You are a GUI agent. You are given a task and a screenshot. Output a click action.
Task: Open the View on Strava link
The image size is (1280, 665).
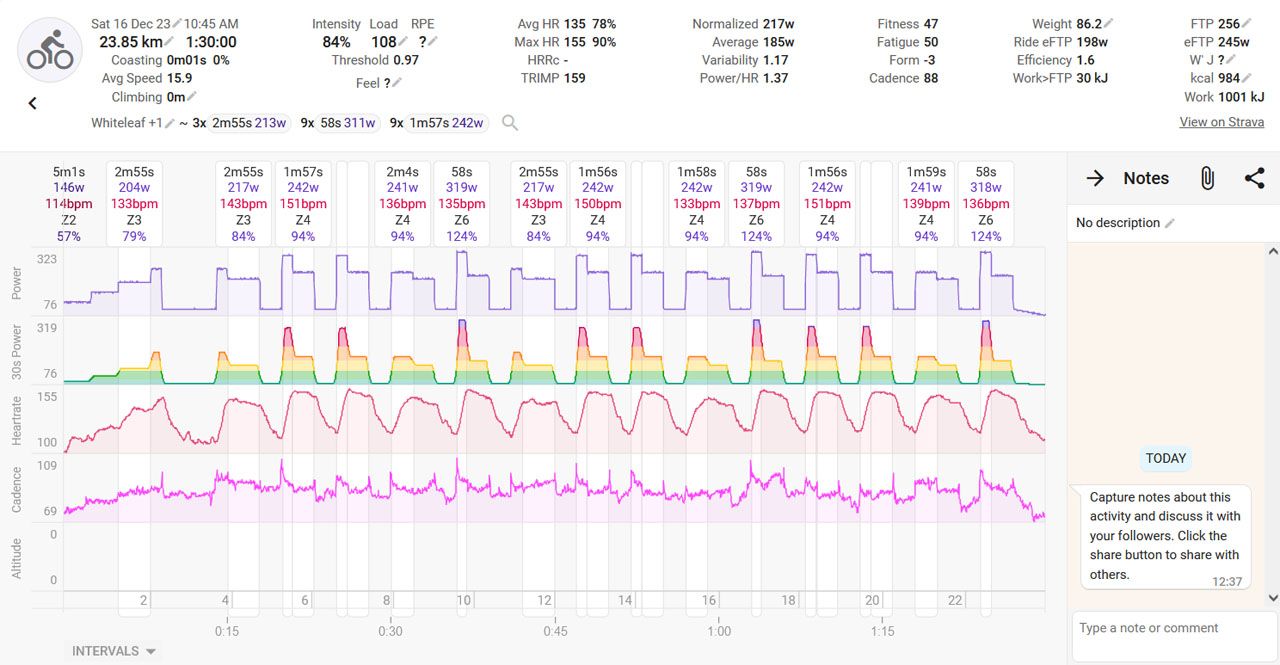1221,122
